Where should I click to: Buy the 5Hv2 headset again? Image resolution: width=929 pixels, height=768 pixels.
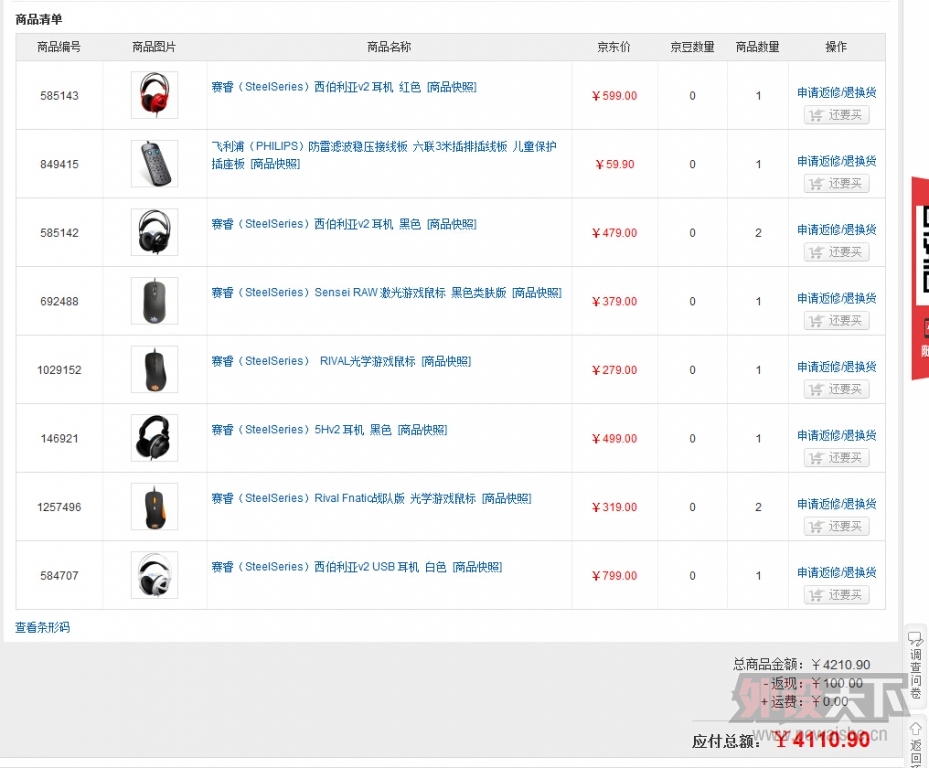pyautogui.click(x=837, y=458)
